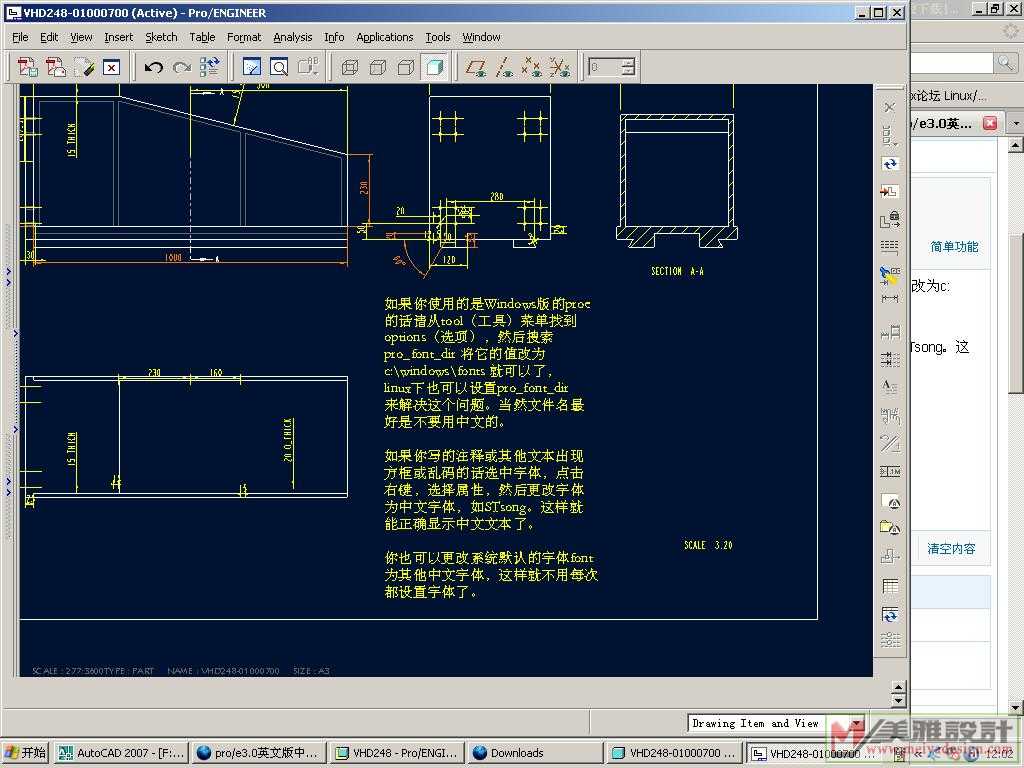Open the Insert menu
The image size is (1024, 768).
click(x=118, y=37)
